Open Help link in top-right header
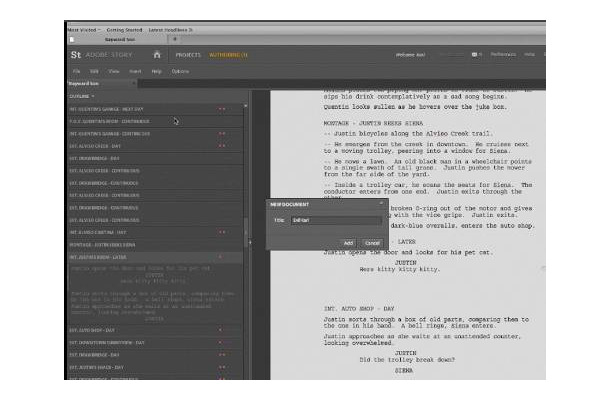 [x=529, y=54]
